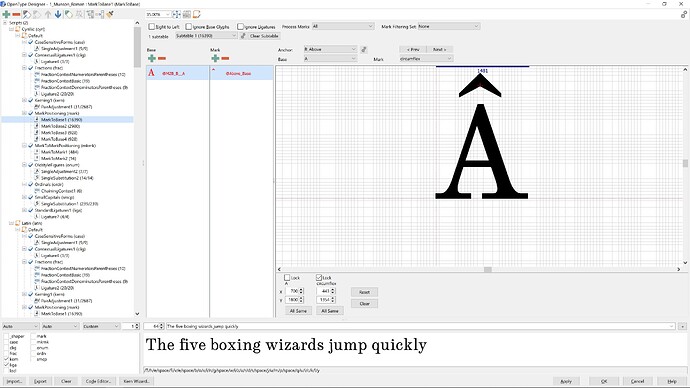Click the Reset anchor button
The image size is (690, 388).
tap(364, 292)
